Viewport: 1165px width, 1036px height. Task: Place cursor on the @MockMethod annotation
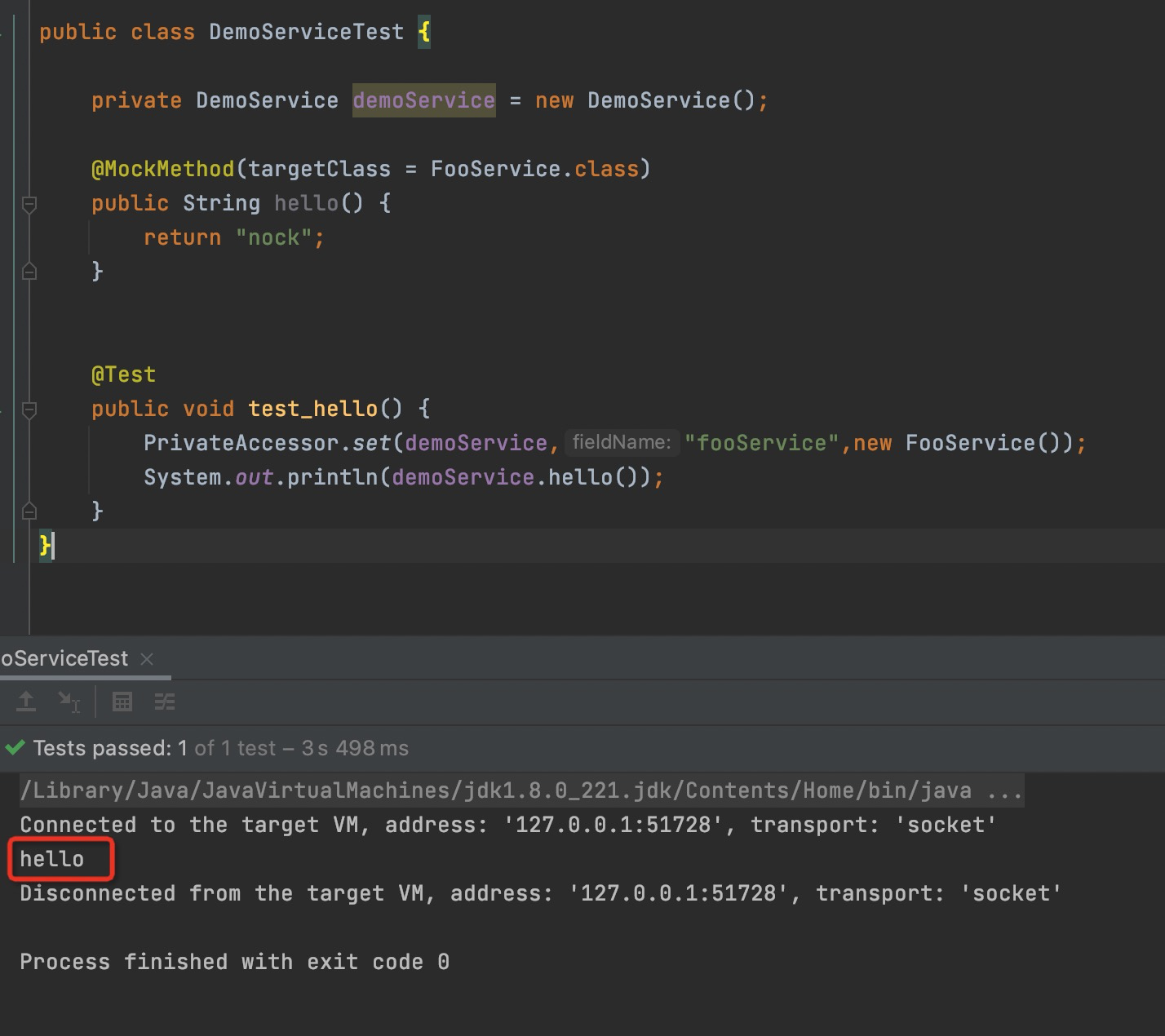pyautogui.click(x=159, y=168)
